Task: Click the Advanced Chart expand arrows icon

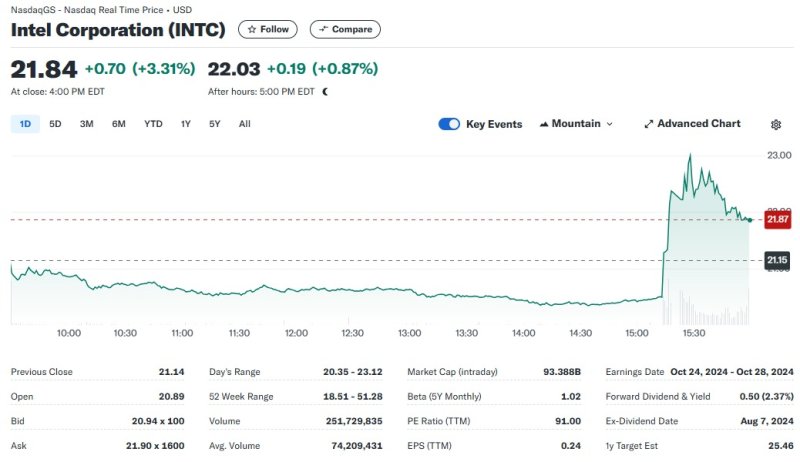Action: click(x=648, y=124)
